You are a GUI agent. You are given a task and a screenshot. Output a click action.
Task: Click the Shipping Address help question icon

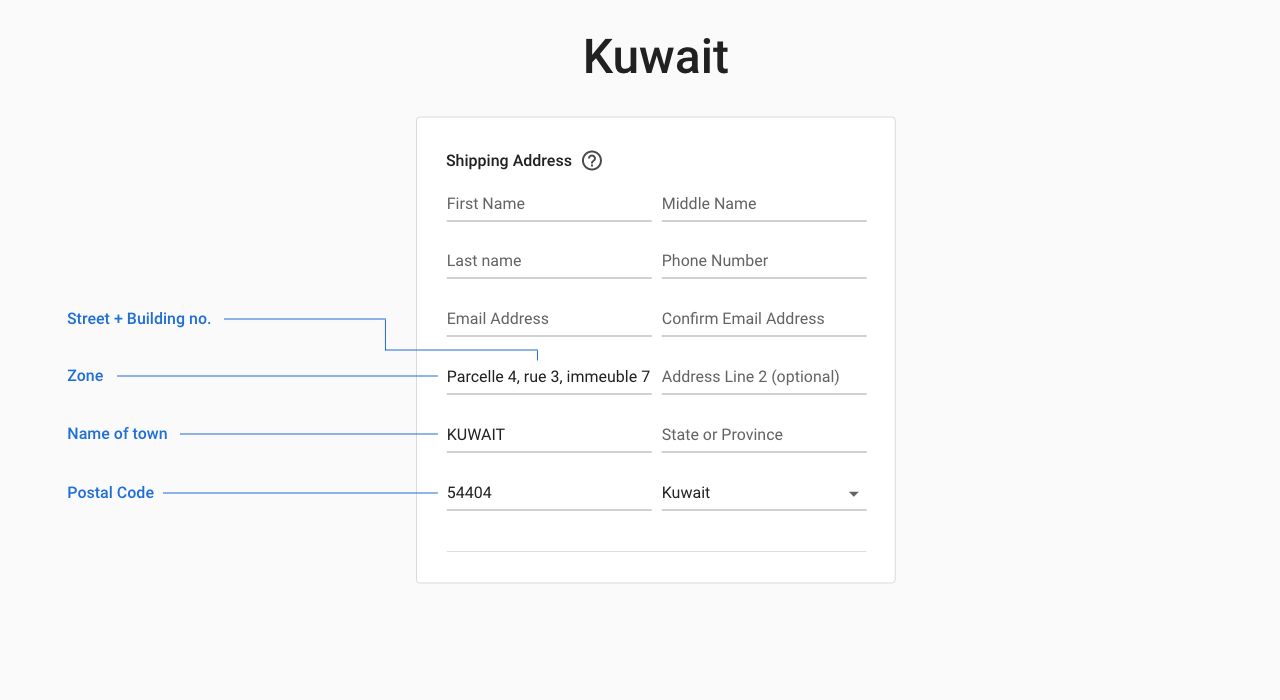(x=592, y=160)
